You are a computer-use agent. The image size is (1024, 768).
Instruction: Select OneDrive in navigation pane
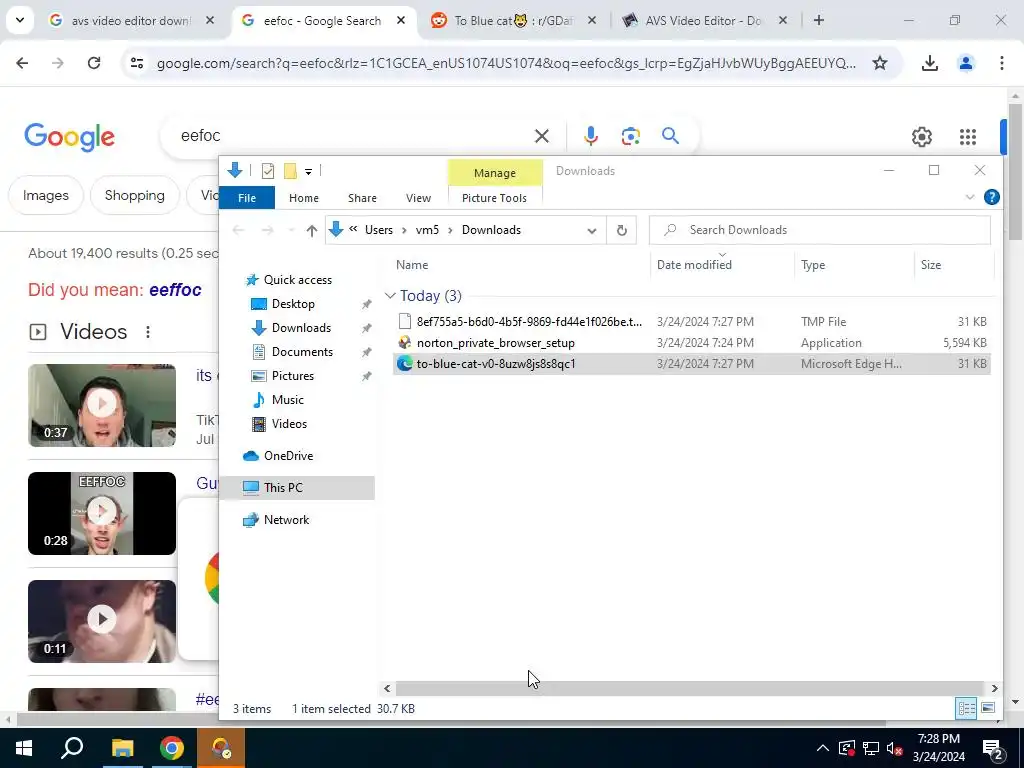pos(288,456)
